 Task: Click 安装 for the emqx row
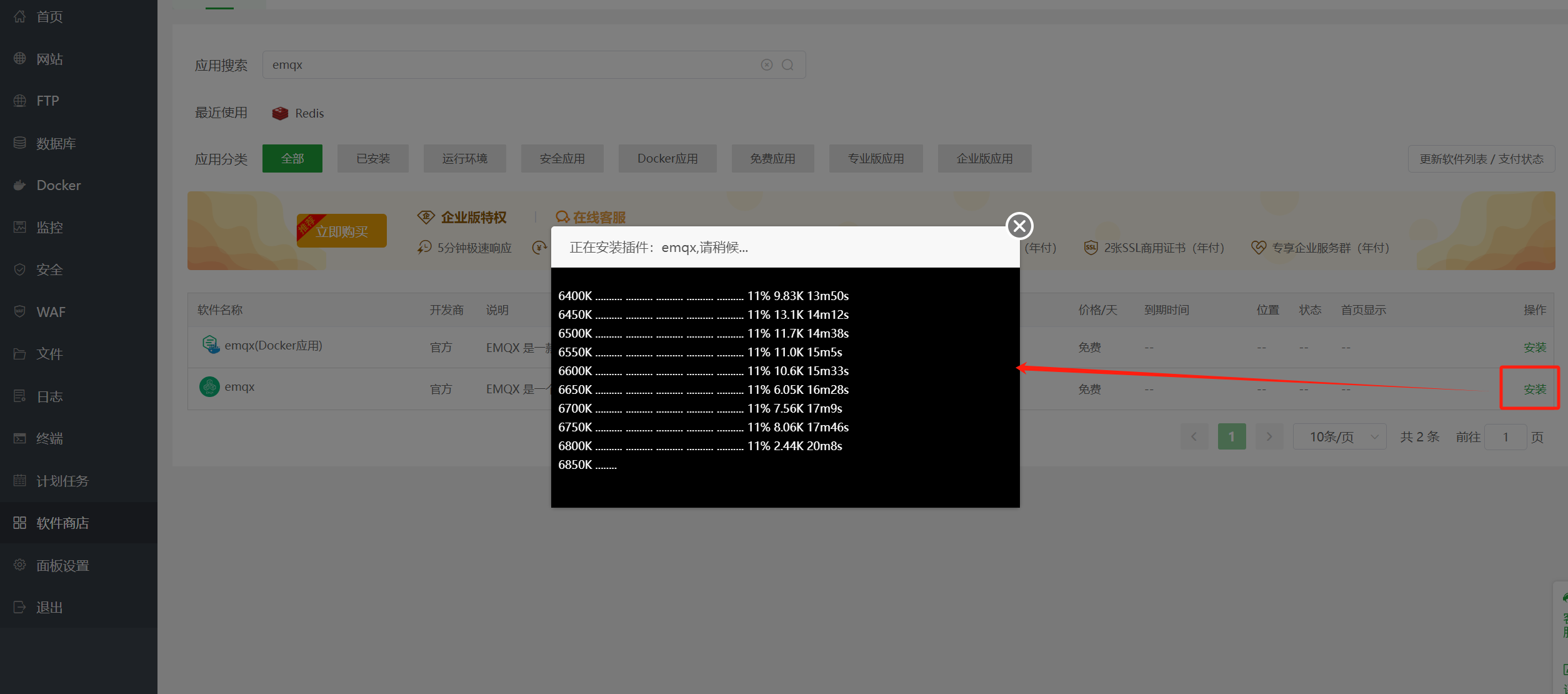[x=1535, y=389]
